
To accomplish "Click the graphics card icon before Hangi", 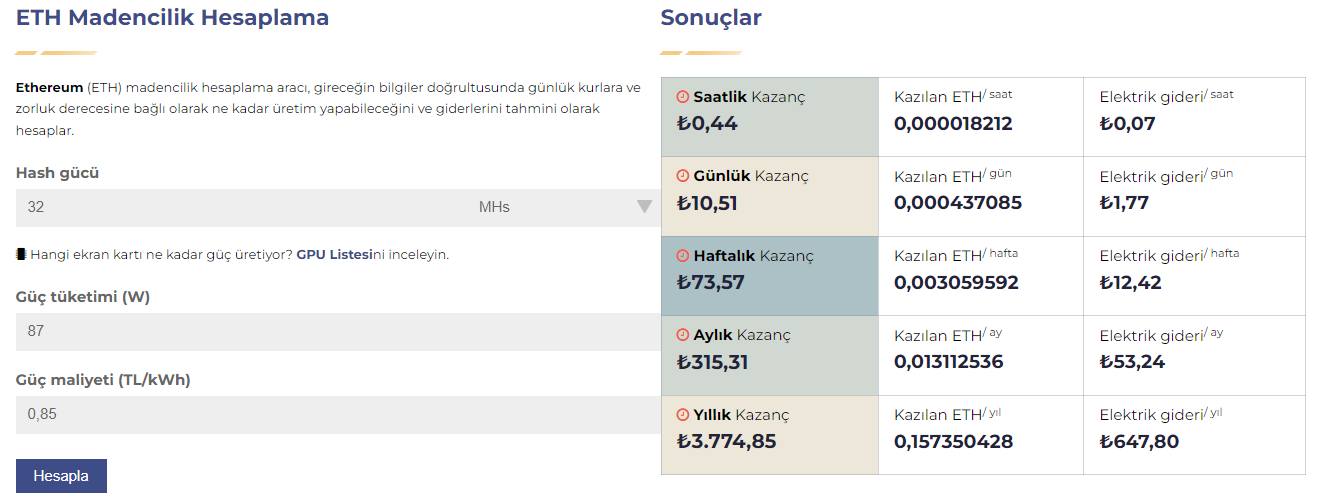I will tap(21, 254).
